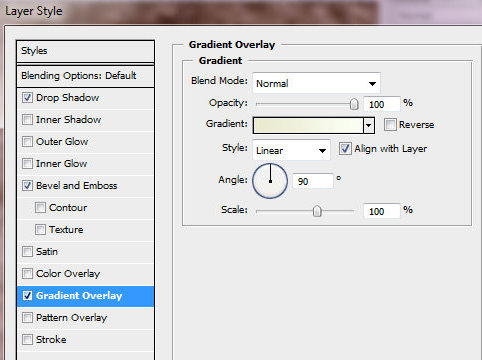
Task: Open the Inner Shadow settings label
Action: tap(68, 120)
